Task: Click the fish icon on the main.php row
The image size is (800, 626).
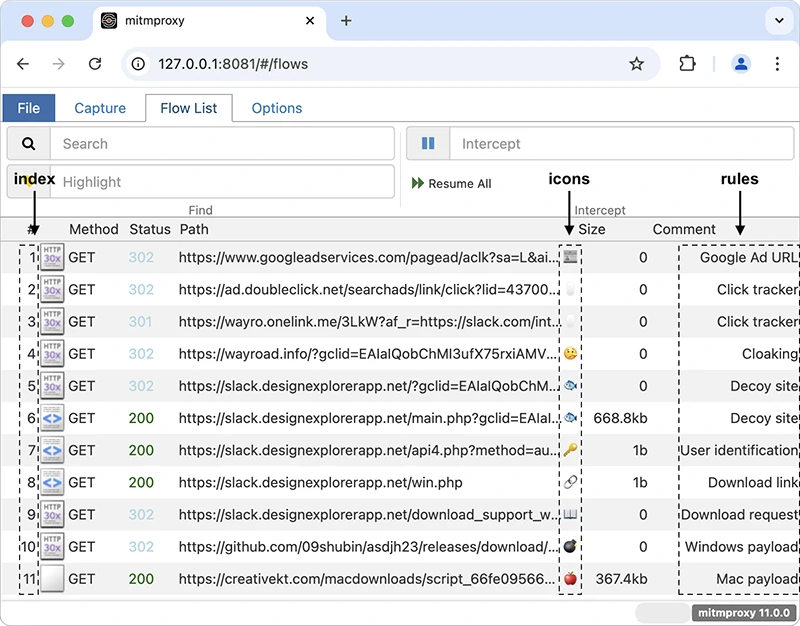Action: 570,418
